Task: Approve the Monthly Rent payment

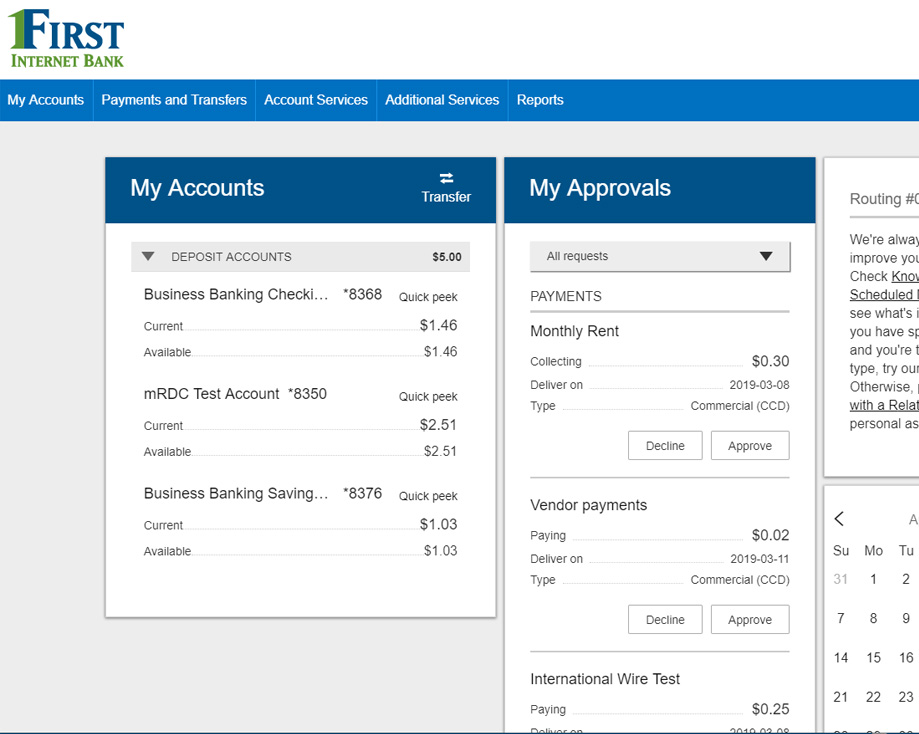Action: click(750, 446)
